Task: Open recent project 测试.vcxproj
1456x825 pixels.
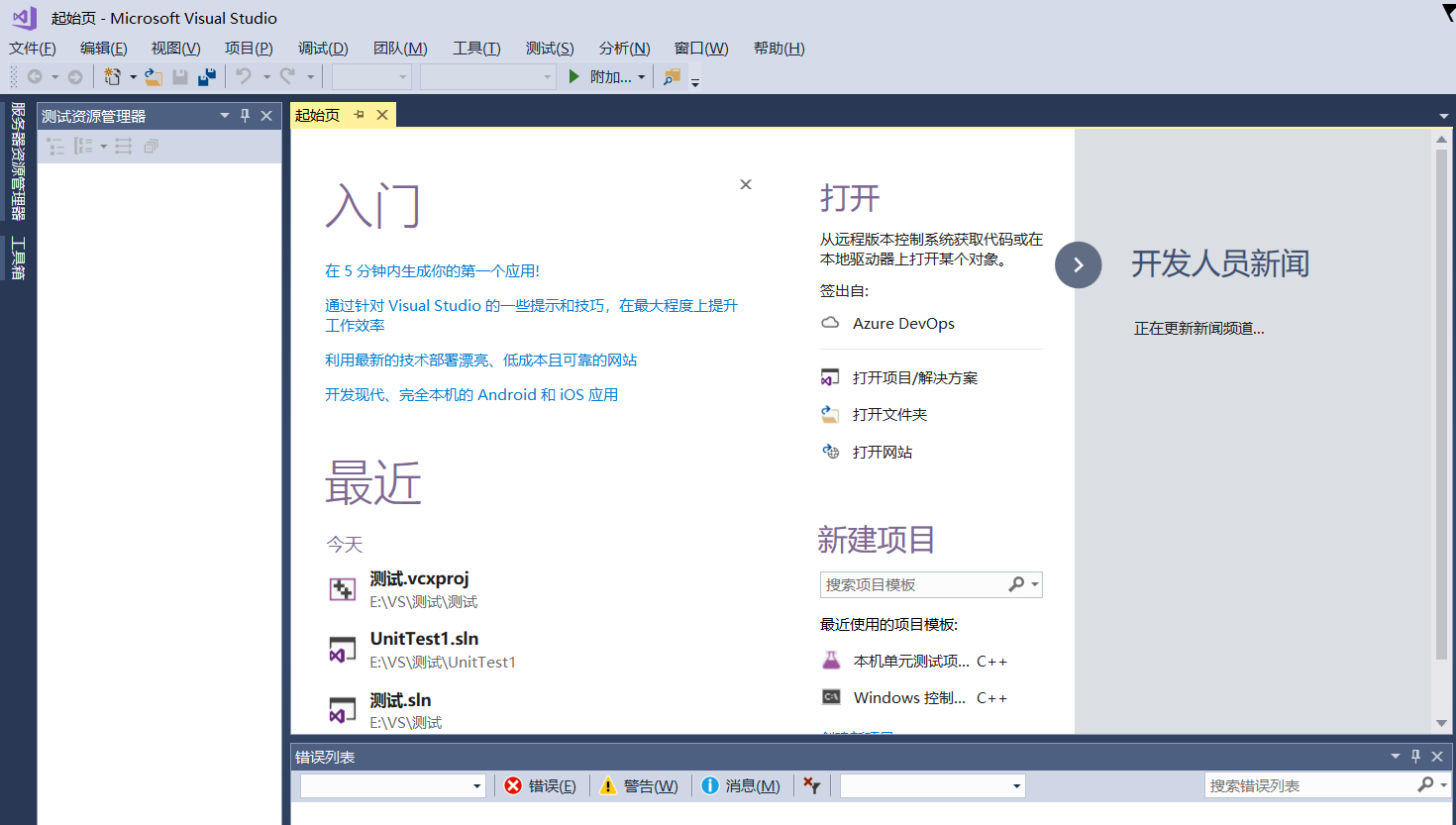Action: pyautogui.click(x=420, y=578)
